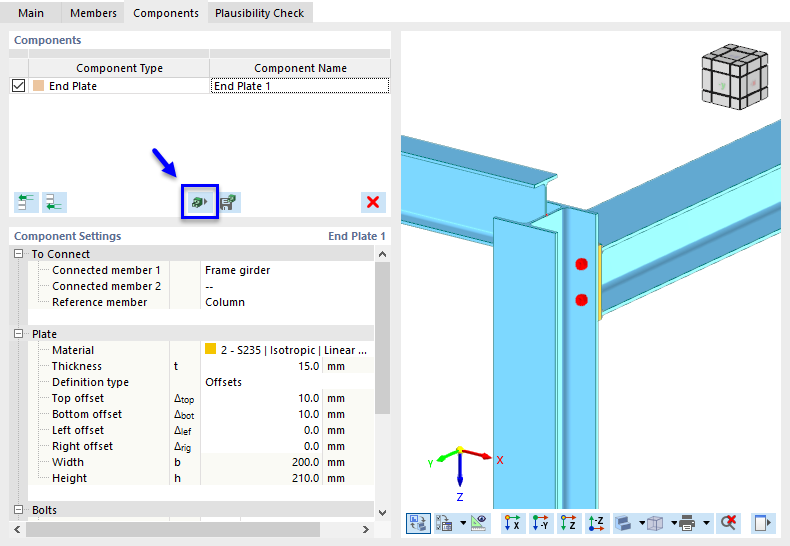790x546 pixels.
Task: Click the horizontal scrollbar right arrow
Action: tap(366, 529)
